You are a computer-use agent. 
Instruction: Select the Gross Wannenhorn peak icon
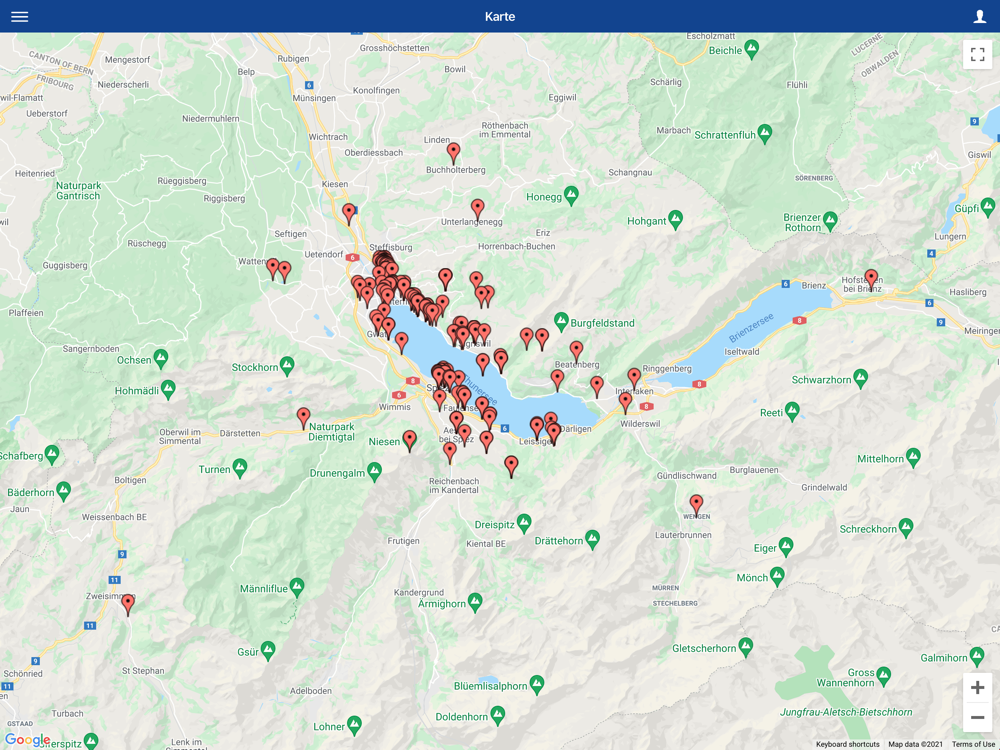[x=883, y=675]
